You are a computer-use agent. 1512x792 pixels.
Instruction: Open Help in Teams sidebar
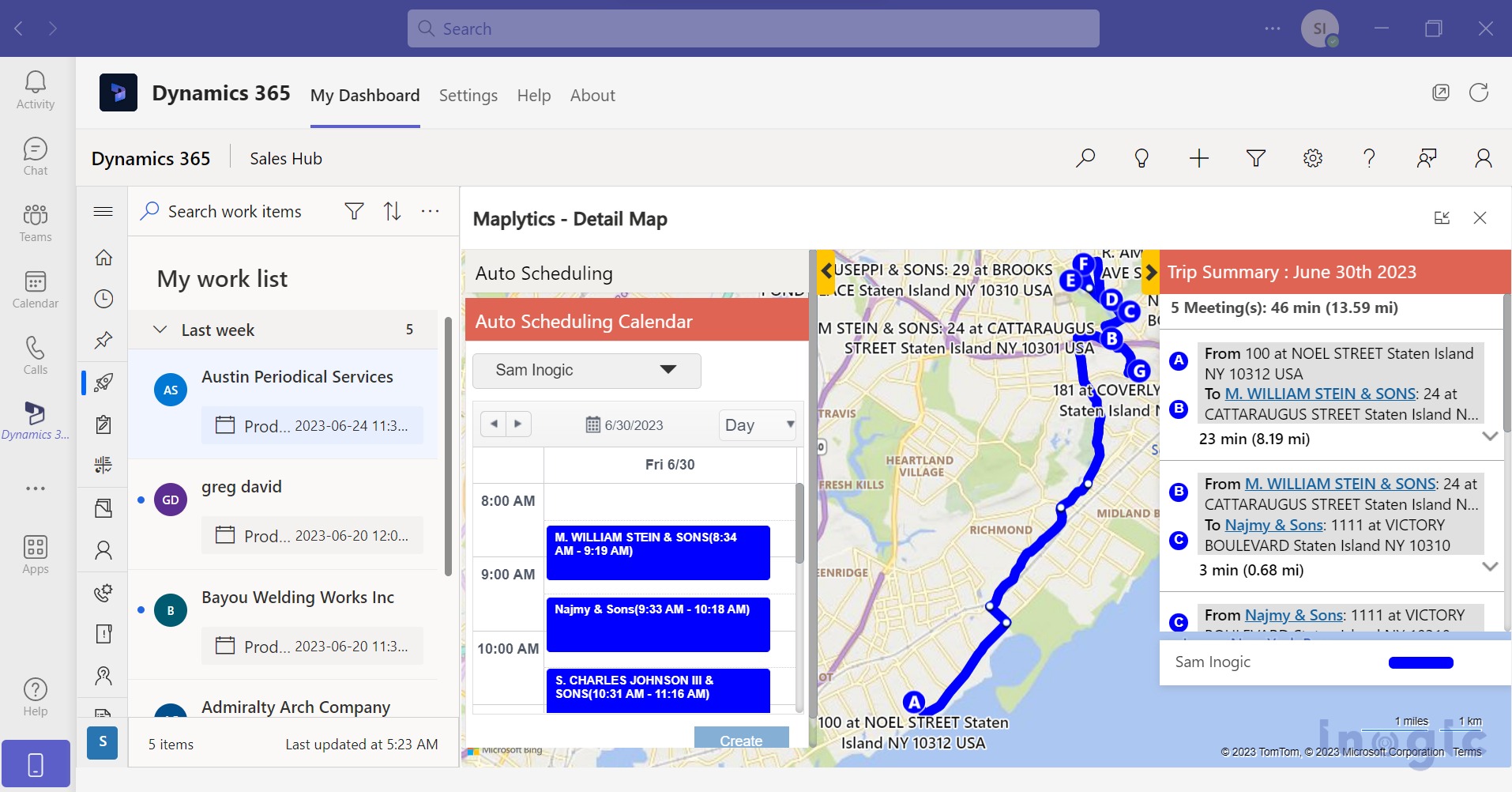[36, 697]
